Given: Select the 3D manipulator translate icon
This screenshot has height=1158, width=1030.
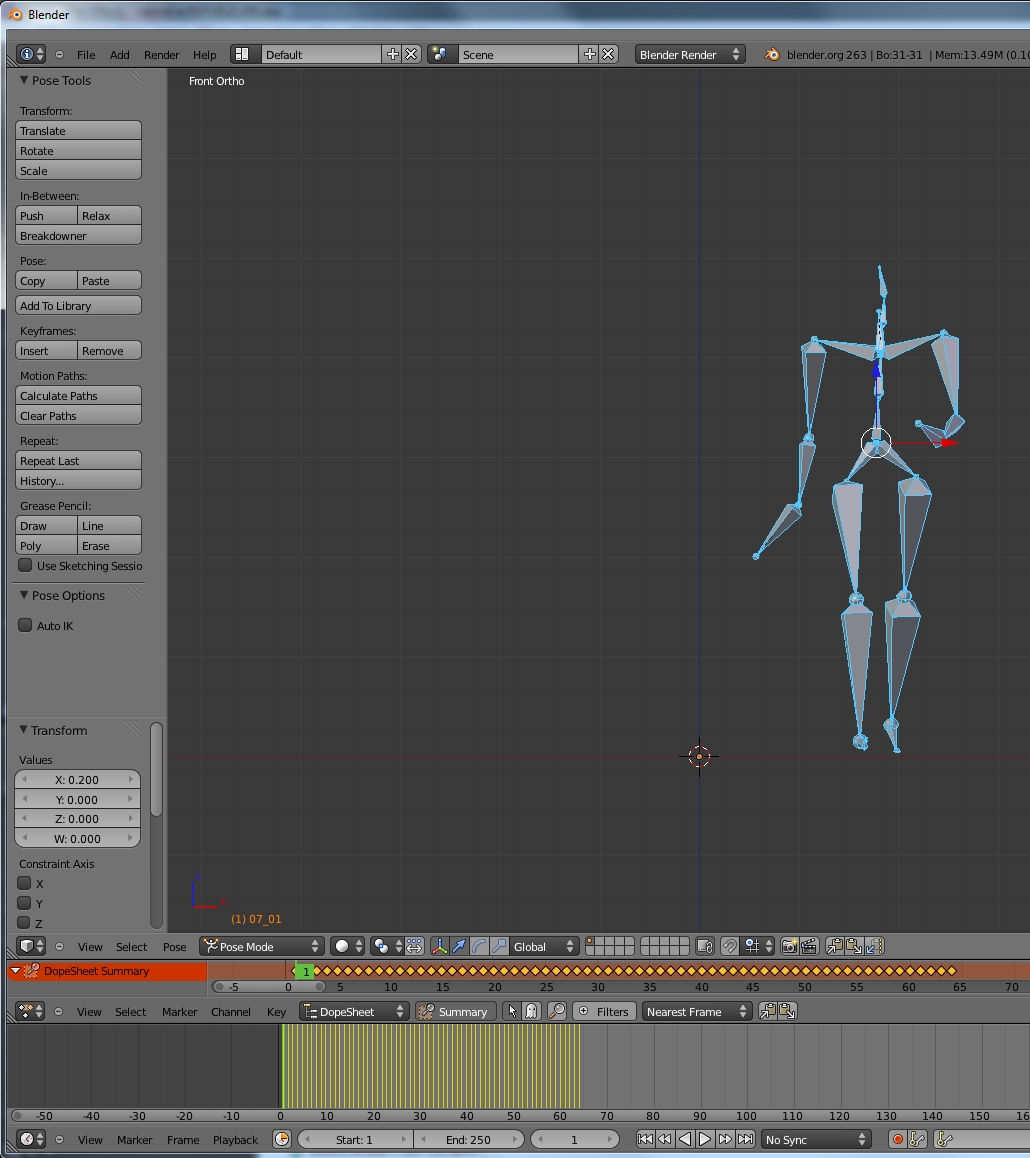Looking at the screenshot, I should click(x=460, y=946).
